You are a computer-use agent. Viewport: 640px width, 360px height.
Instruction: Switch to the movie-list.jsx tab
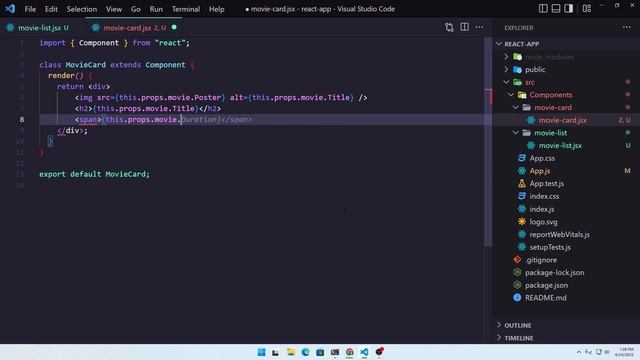click(x=39, y=28)
